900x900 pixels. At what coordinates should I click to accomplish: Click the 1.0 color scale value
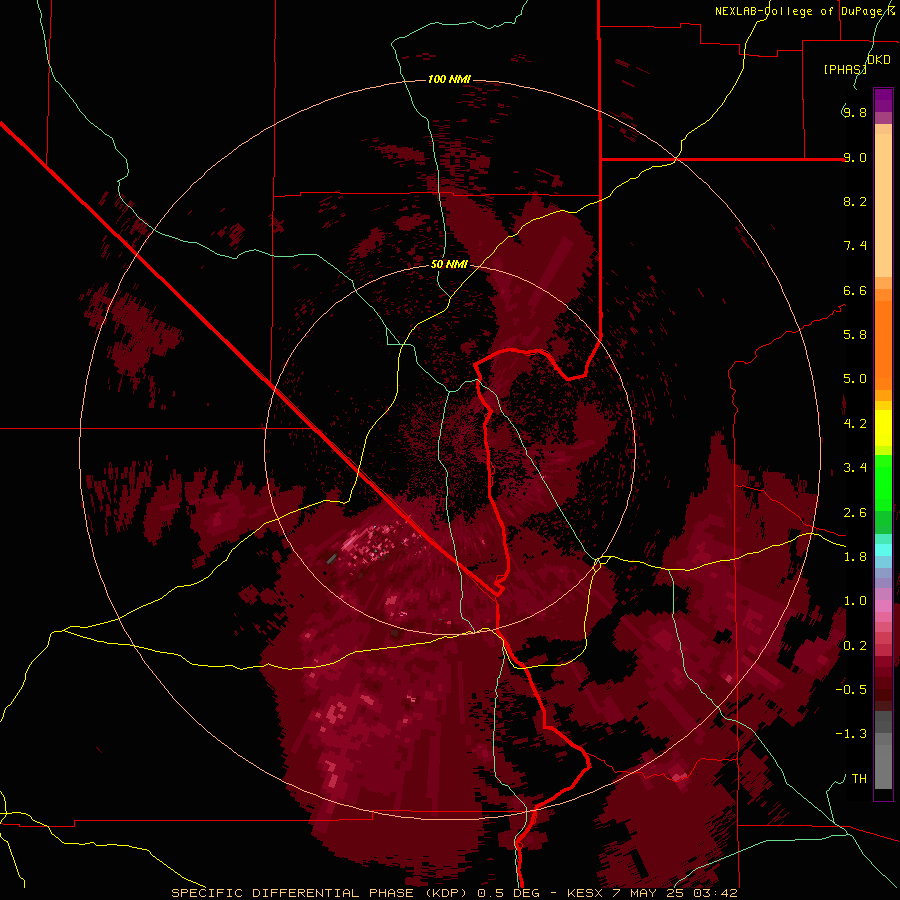coord(855,601)
